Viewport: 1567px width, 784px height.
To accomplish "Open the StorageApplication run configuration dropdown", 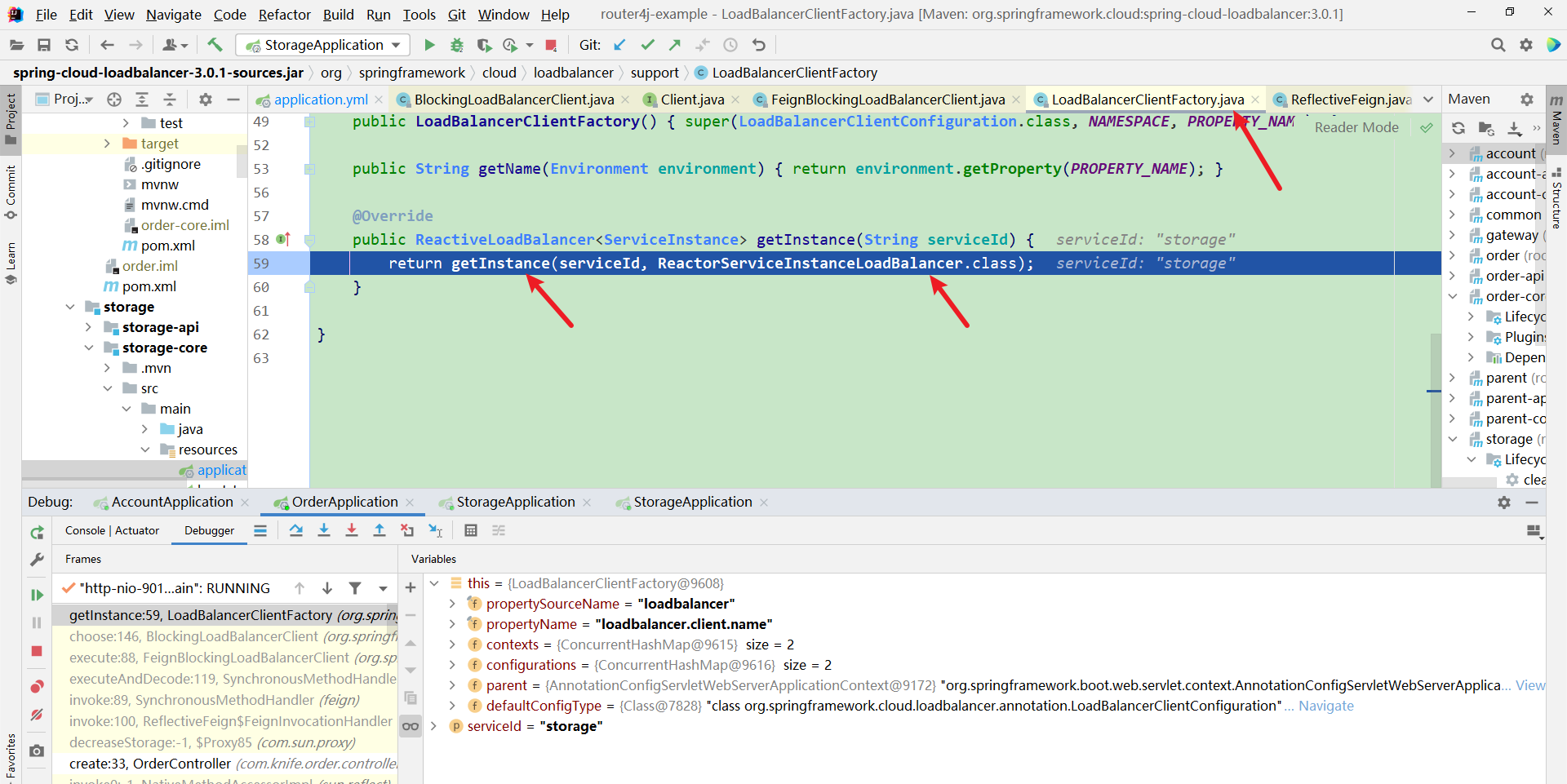I will click(x=397, y=45).
